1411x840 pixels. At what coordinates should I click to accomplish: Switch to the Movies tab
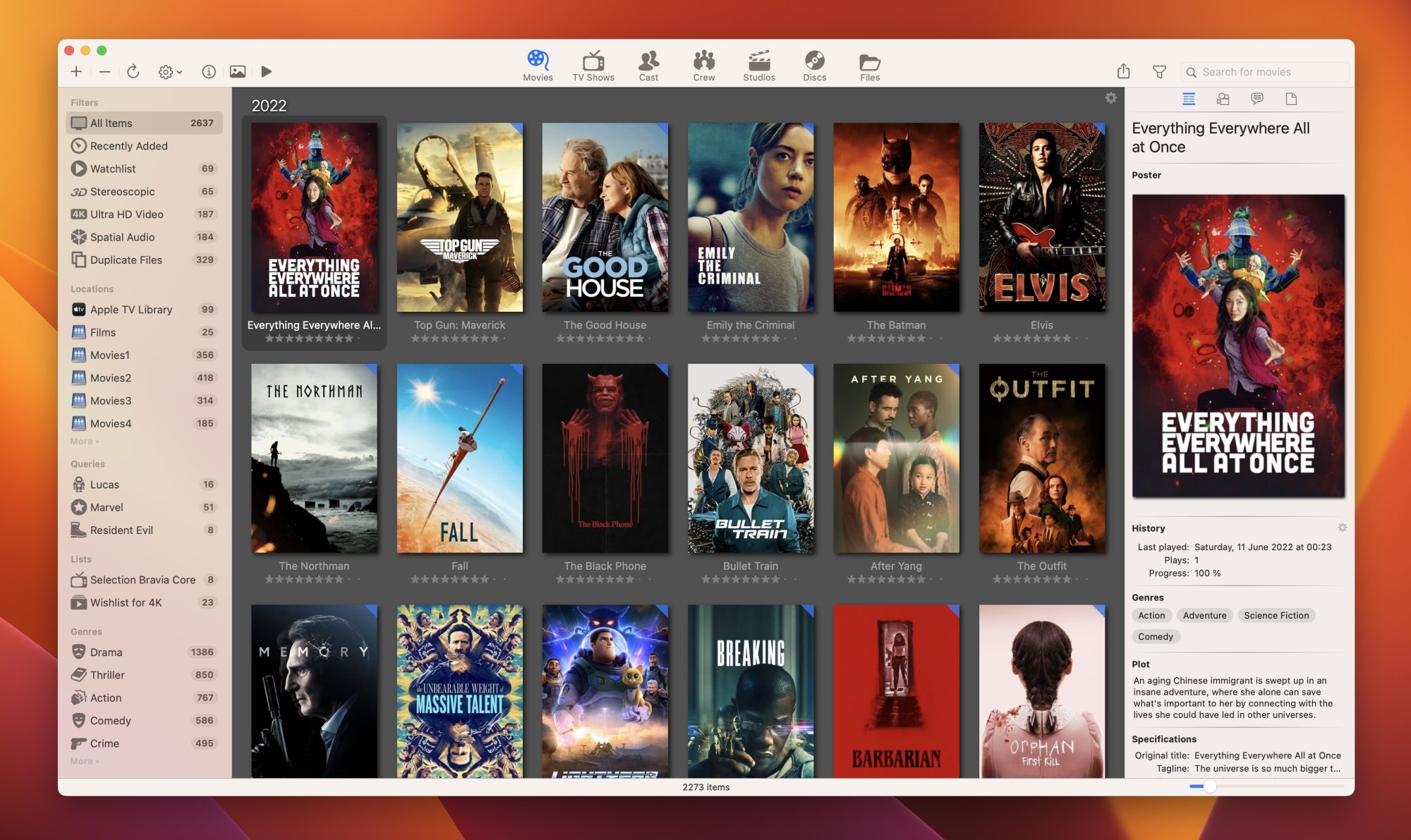tap(538, 66)
